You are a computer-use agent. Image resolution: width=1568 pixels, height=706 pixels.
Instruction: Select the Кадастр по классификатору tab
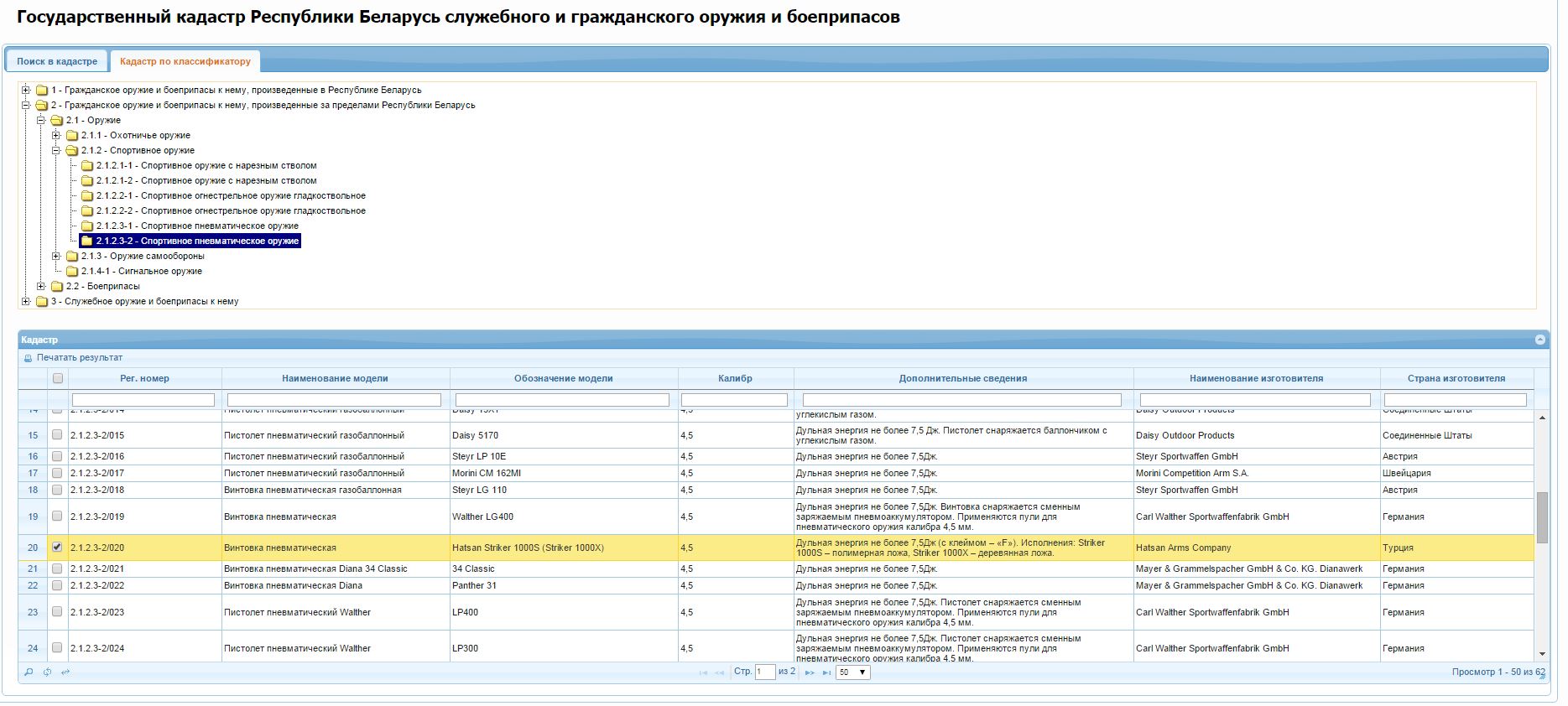click(185, 61)
